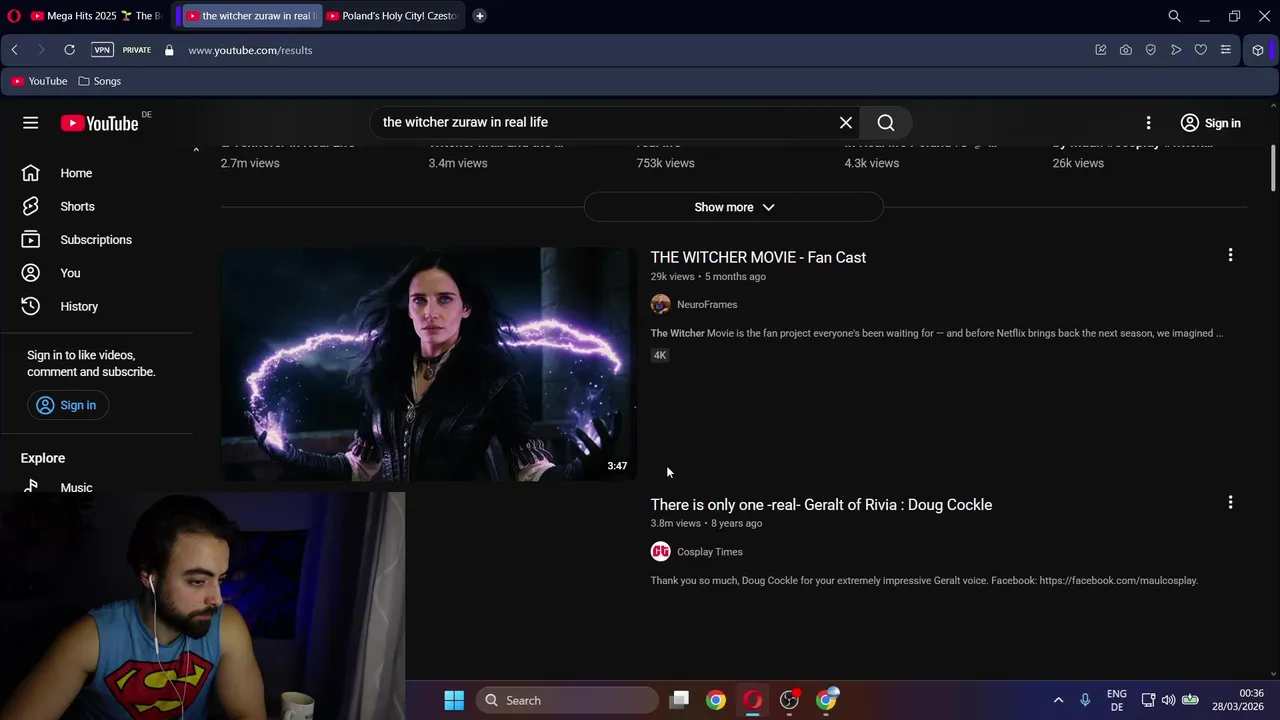1280x720 pixels.
Task: Click the Cosplay Times channel avatar
Action: 660,551
